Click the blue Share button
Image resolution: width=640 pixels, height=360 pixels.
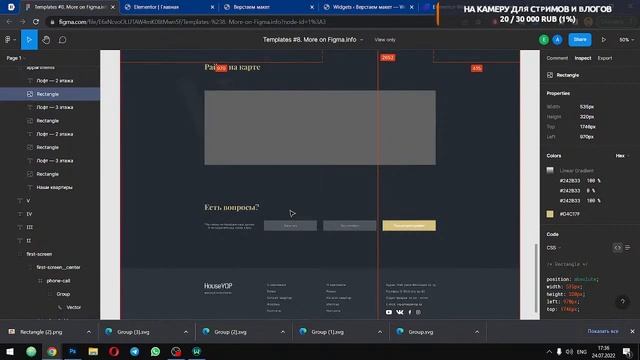point(580,40)
